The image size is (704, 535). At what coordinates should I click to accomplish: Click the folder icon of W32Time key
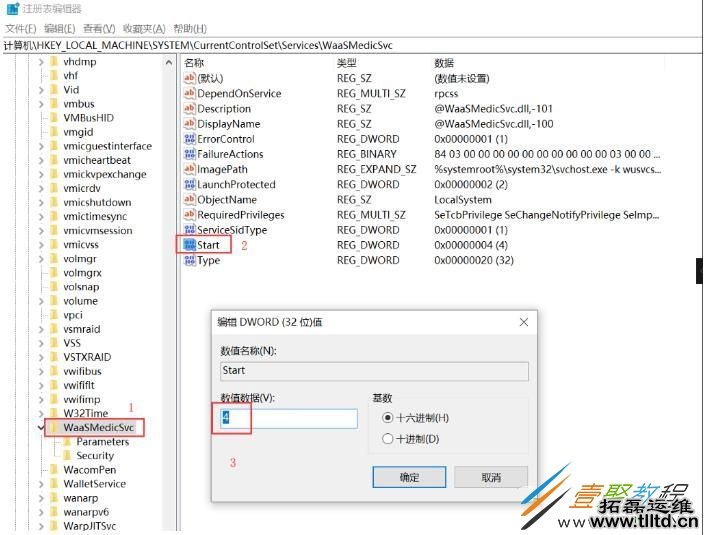pos(54,413)
